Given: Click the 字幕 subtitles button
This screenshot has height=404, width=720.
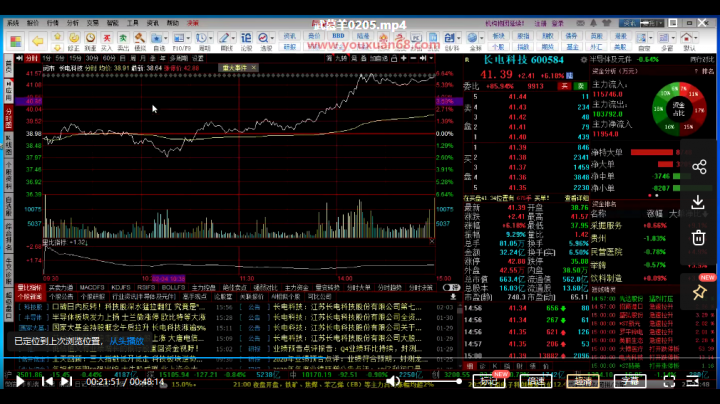Looking at the screenshot, I should tap(630, 381).
